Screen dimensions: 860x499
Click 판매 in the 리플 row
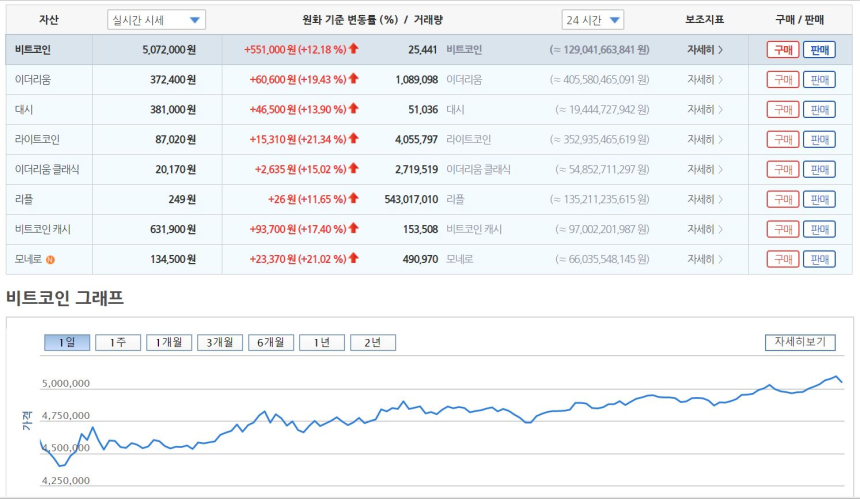[819, 199]
